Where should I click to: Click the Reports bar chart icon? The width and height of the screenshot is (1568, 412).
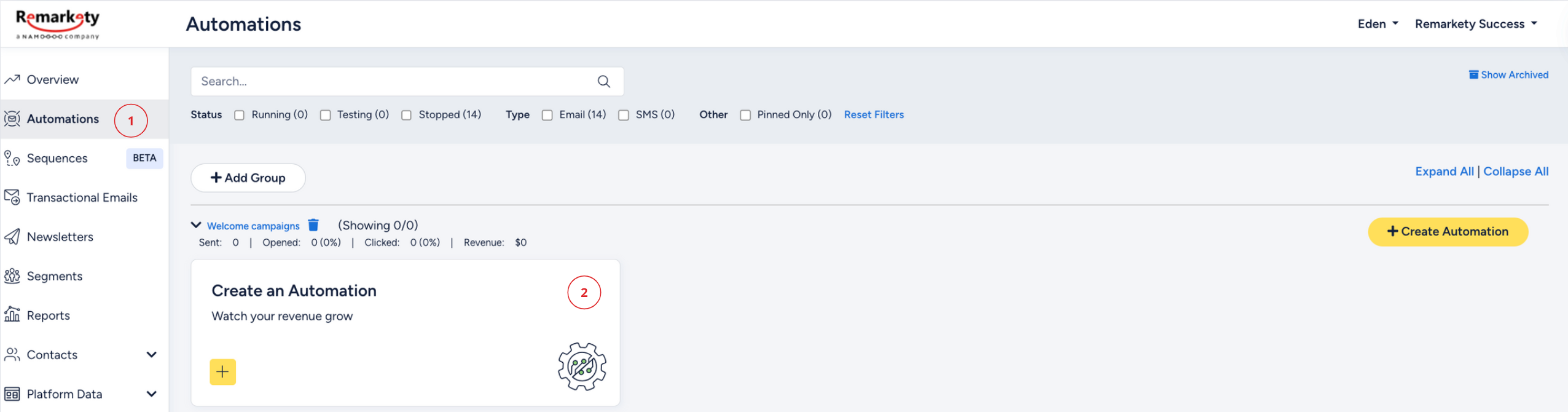12,315
